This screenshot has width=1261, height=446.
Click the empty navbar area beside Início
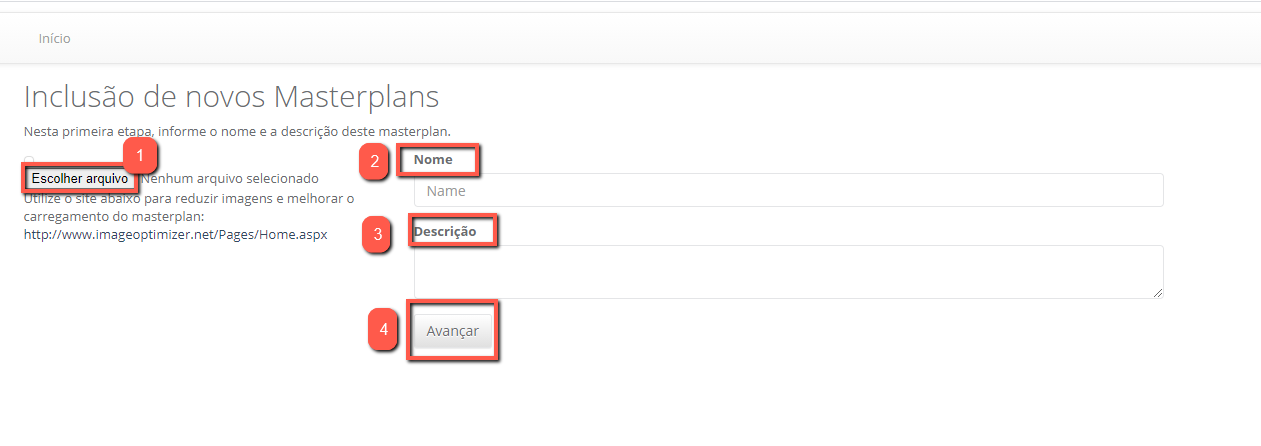600,39
